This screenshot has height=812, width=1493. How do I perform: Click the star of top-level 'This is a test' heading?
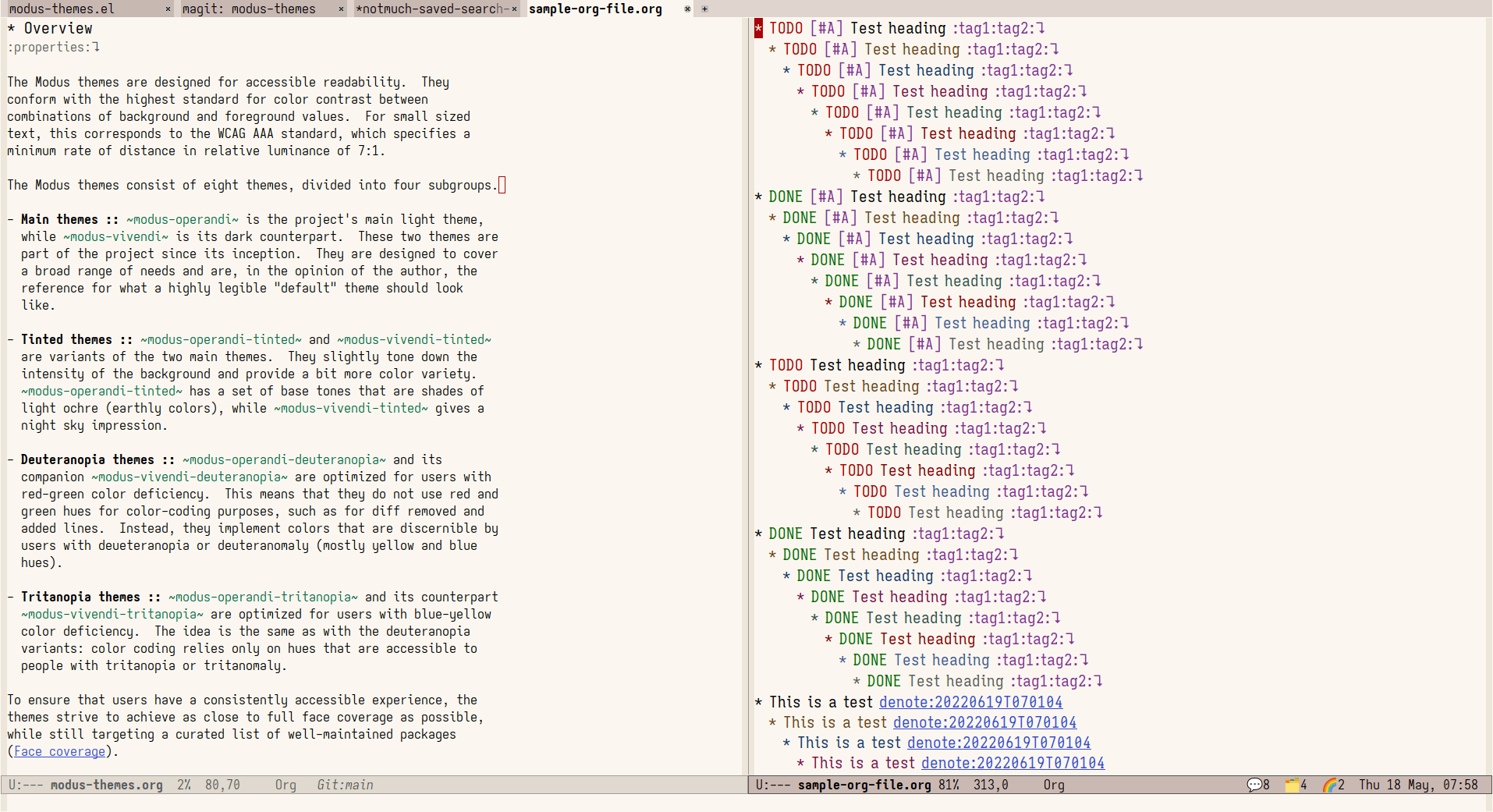pos(758,702)
